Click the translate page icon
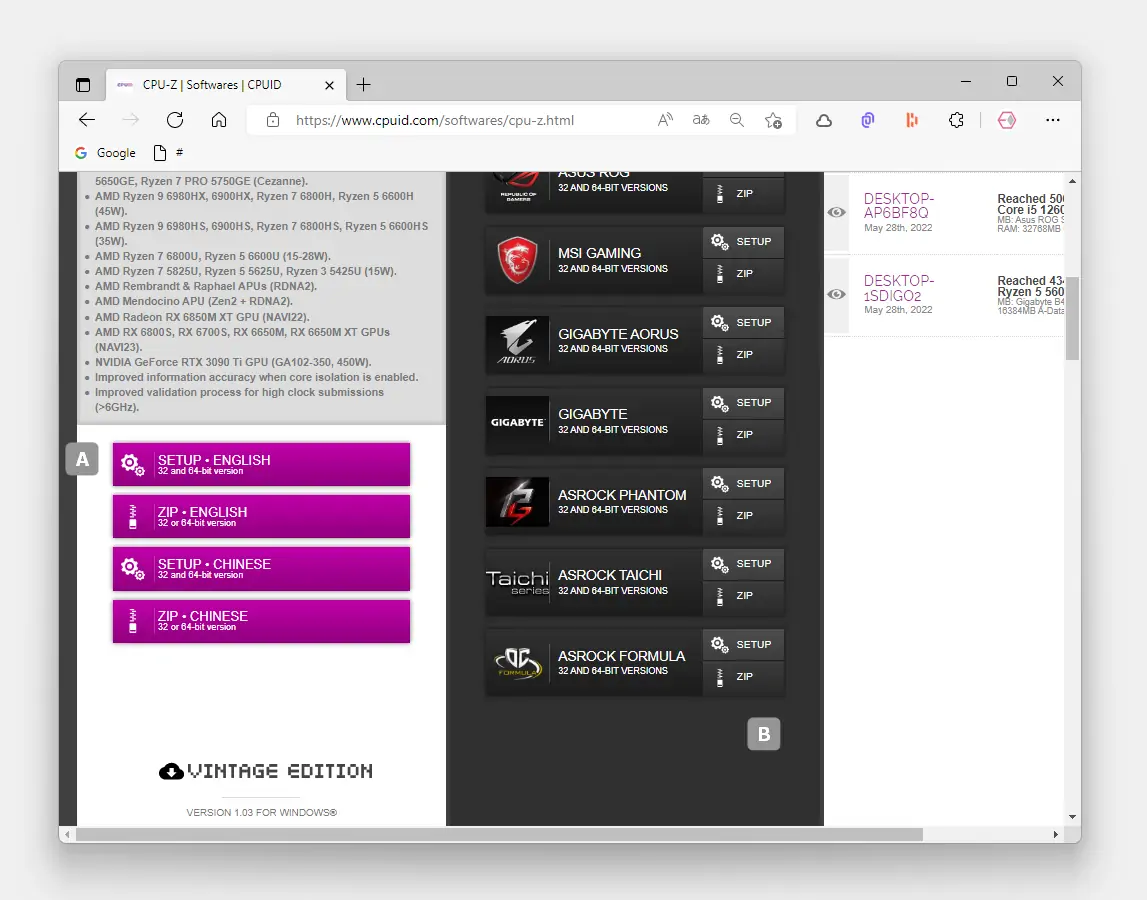This screenshot has height=900, width=1147. pyautogui.click(x=701, y=120)
